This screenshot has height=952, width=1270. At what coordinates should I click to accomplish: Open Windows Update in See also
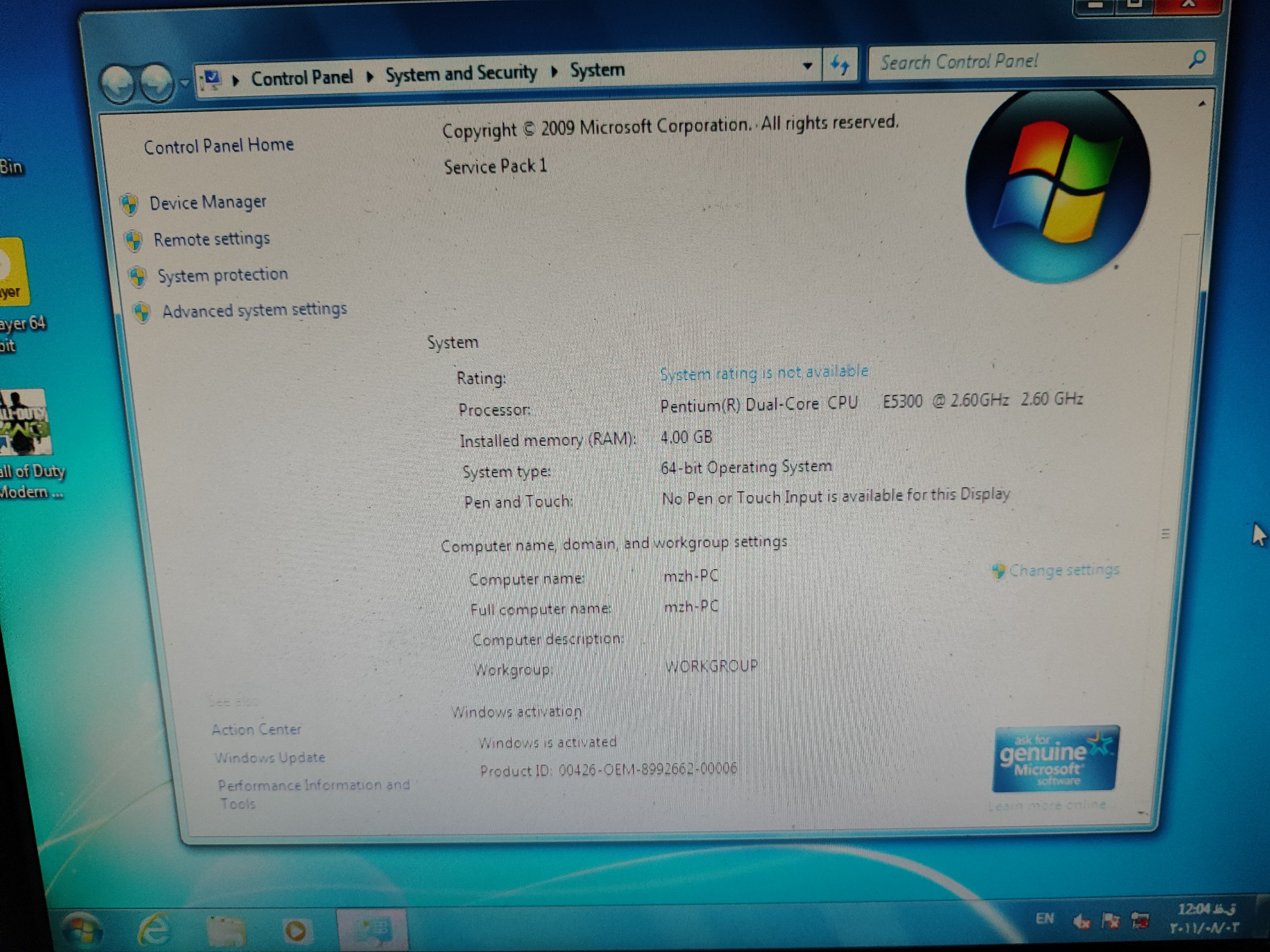270,758
